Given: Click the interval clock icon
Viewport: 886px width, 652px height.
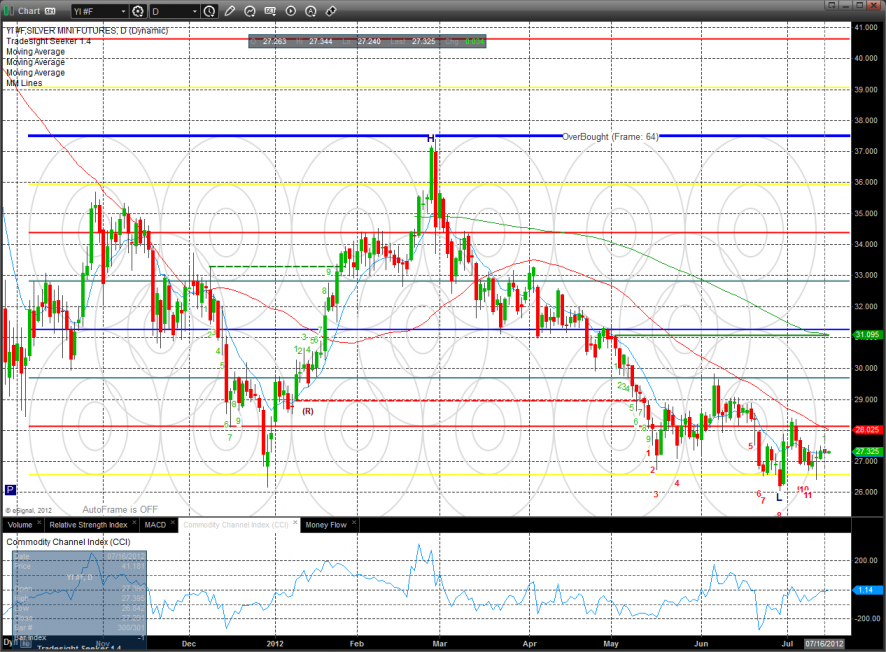Looking at the screenshot, I should [x=208, y=11].
